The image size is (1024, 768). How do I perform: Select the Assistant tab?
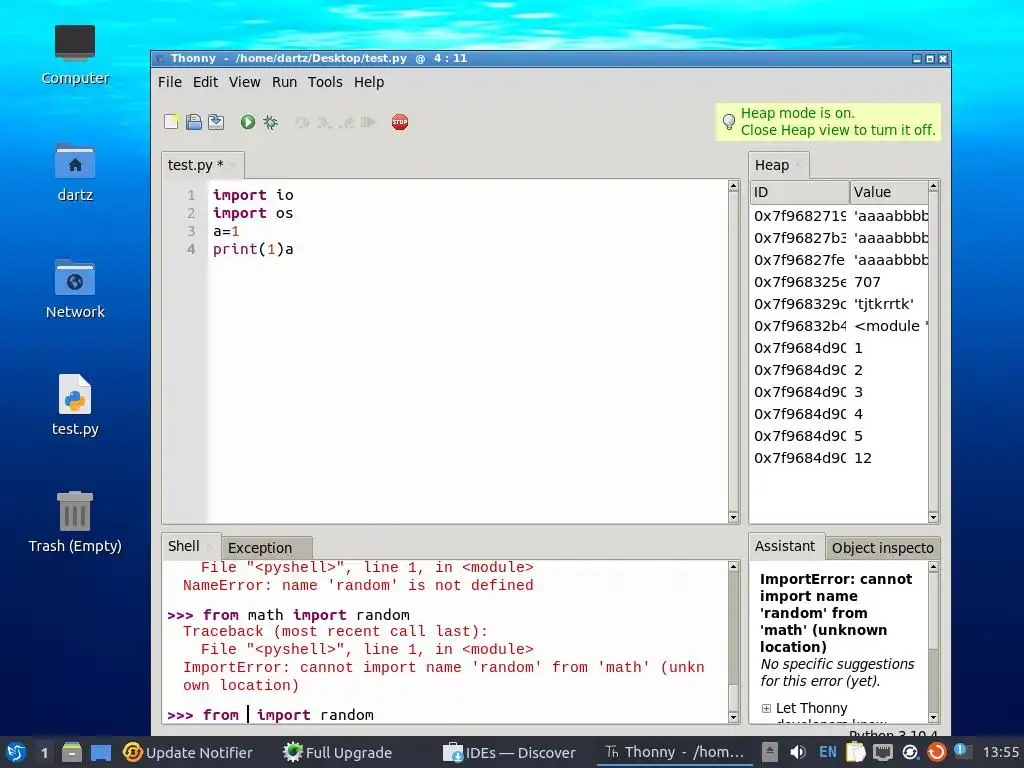coord(784,546)
